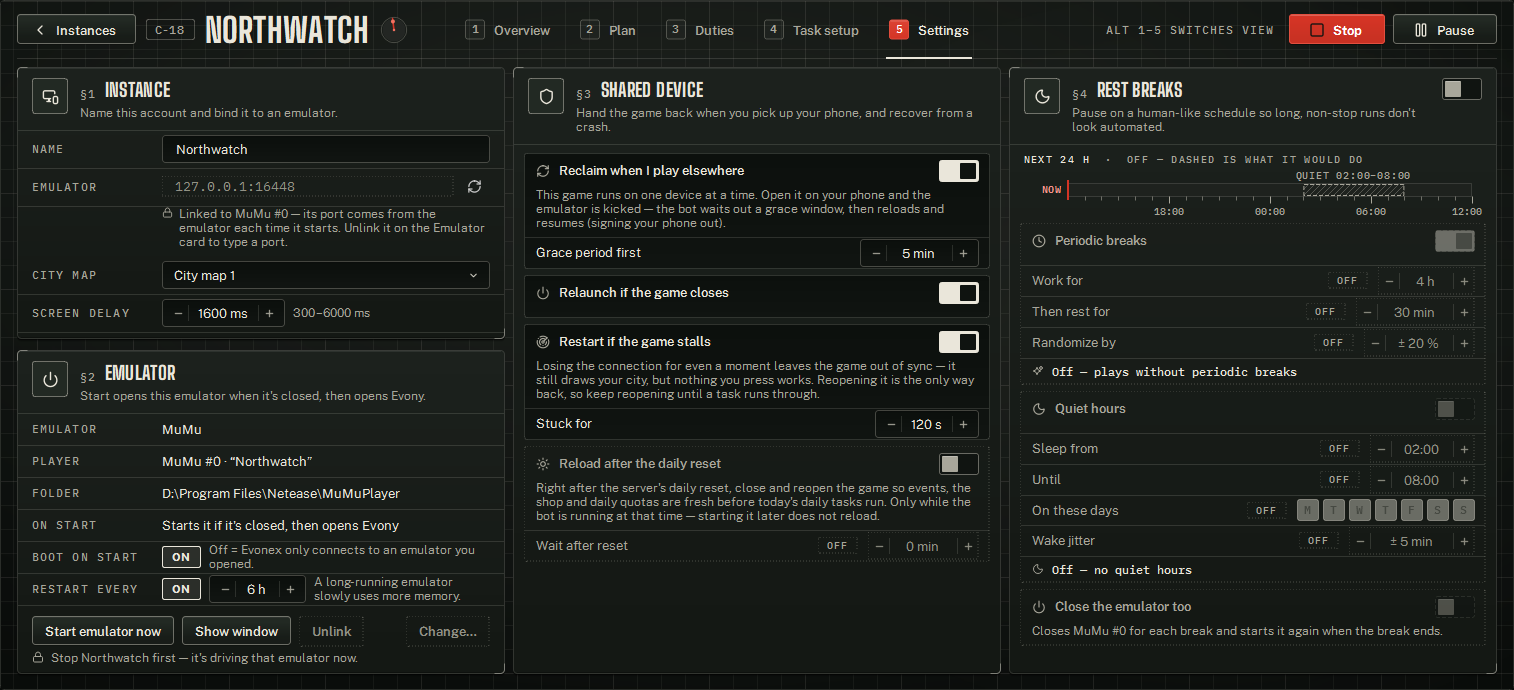Click the Unlink button
This screenshot has width=1514, height=690.
[x=332, y=631]
